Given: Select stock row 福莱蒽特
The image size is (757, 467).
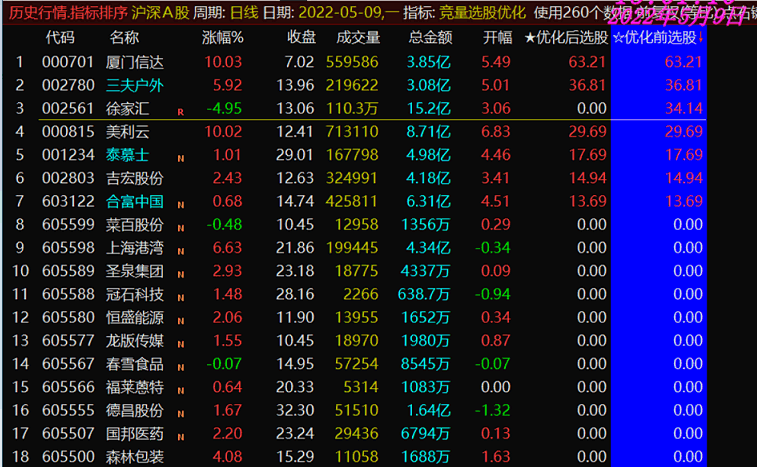Looking at the screenshot, I should 355,386.
